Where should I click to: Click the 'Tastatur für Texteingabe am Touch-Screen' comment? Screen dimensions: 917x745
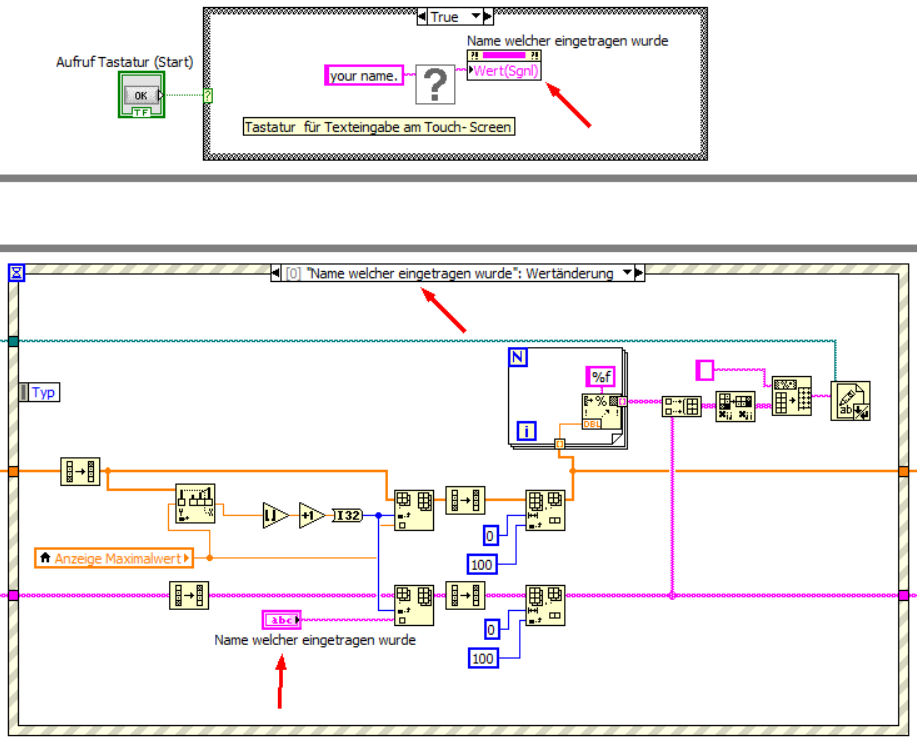coord(378,127)
